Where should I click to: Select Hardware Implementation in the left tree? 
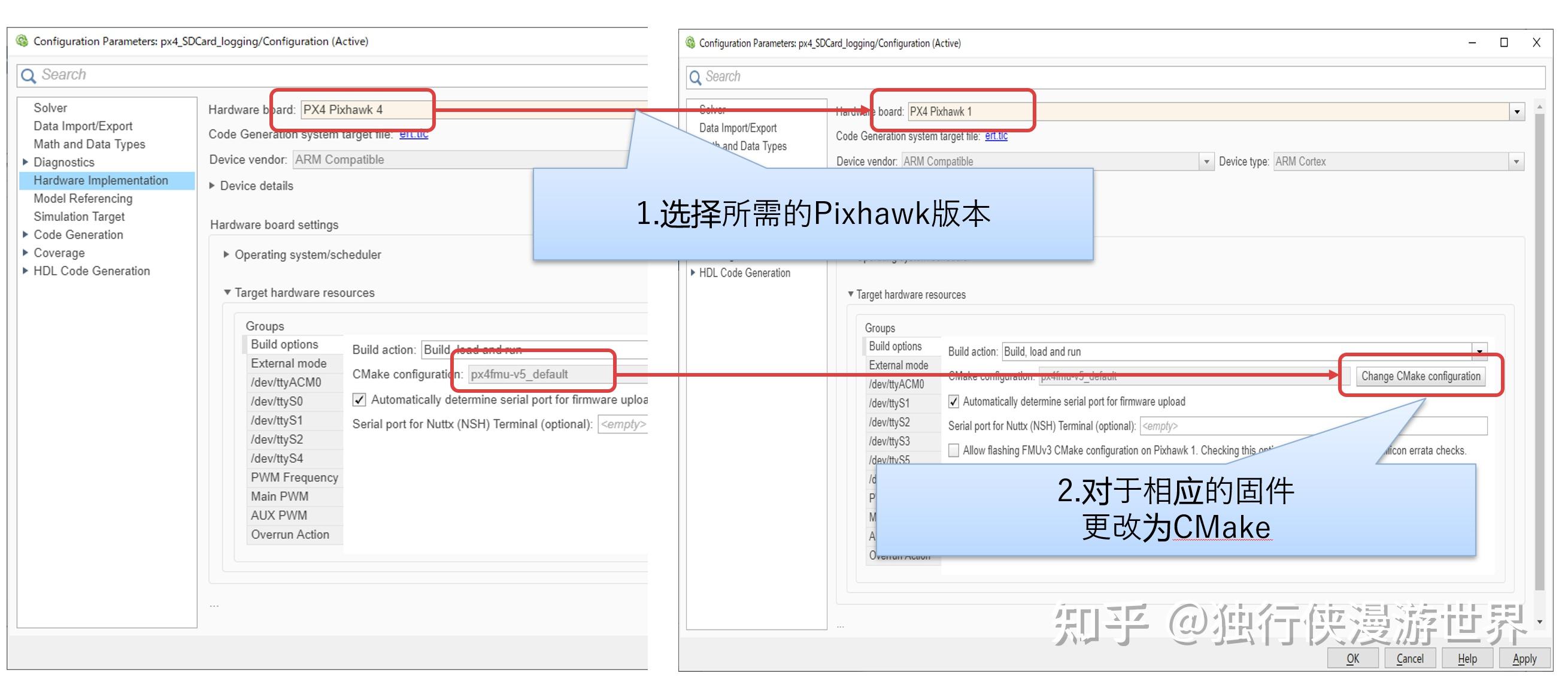101,180
